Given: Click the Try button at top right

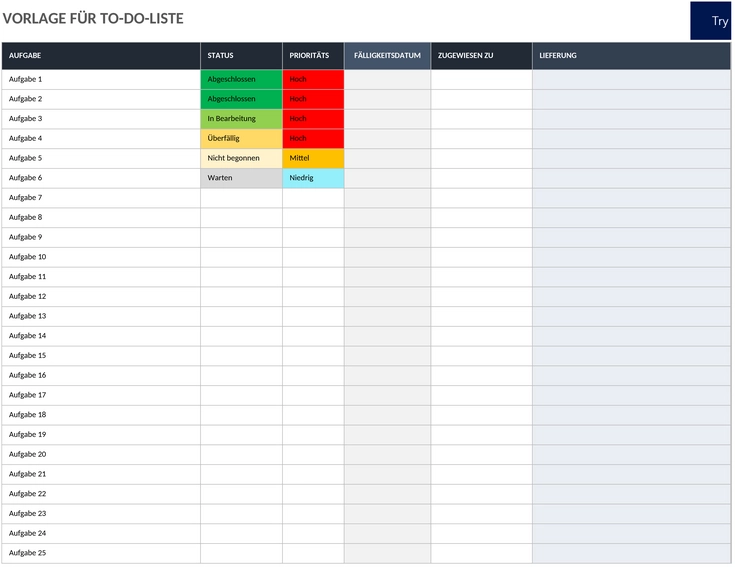Looking at the screenshot, I should pyautogui.click(x=710, y=21).
